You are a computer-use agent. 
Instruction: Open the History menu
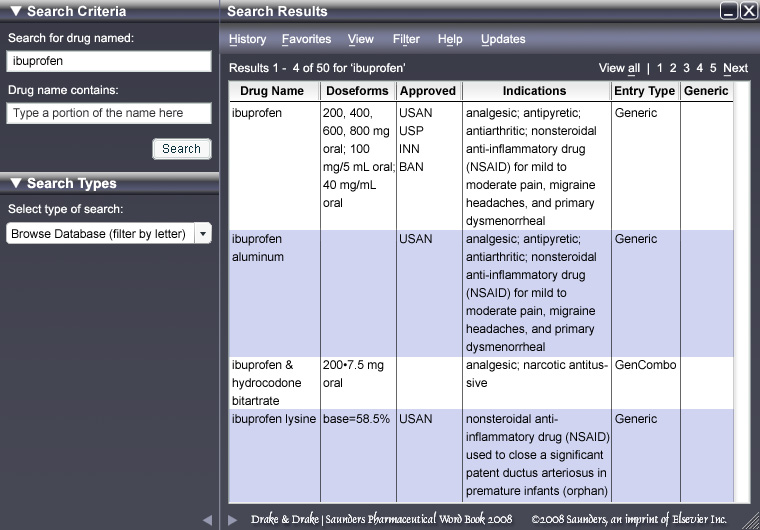coord(247,40)
